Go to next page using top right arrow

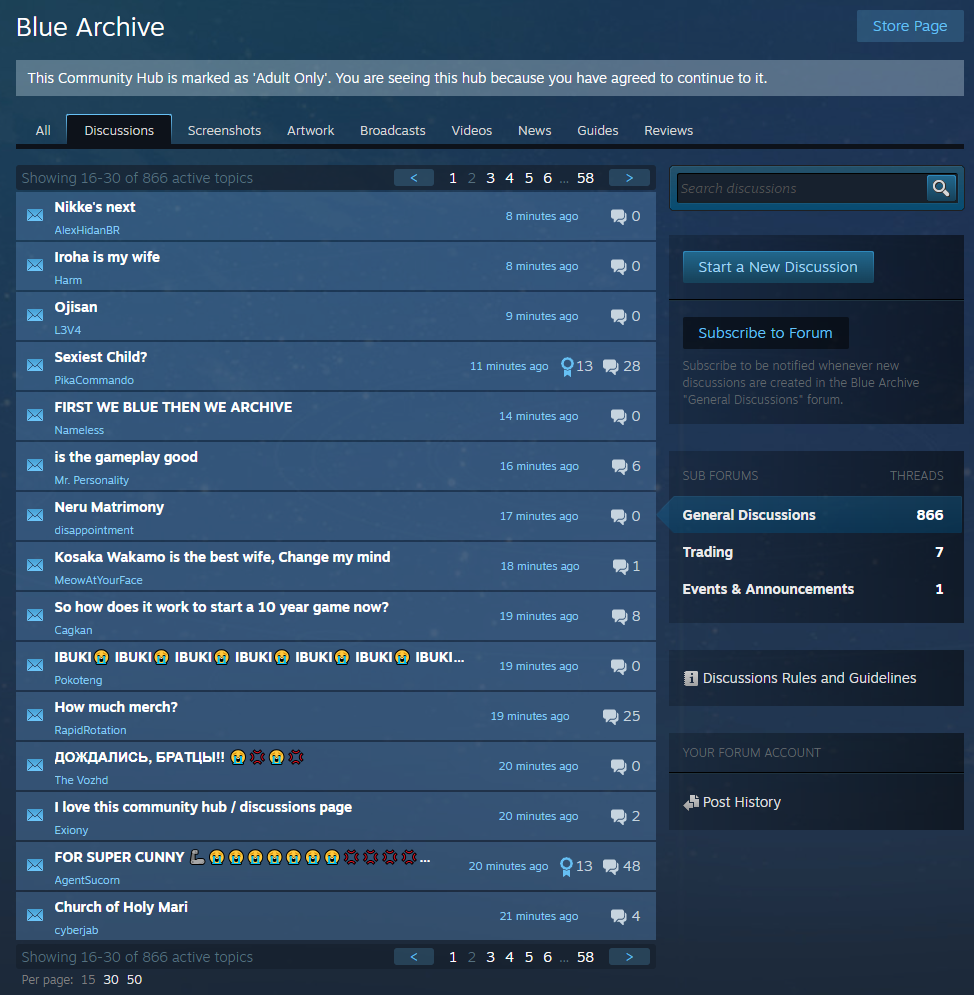pos(629,178)
